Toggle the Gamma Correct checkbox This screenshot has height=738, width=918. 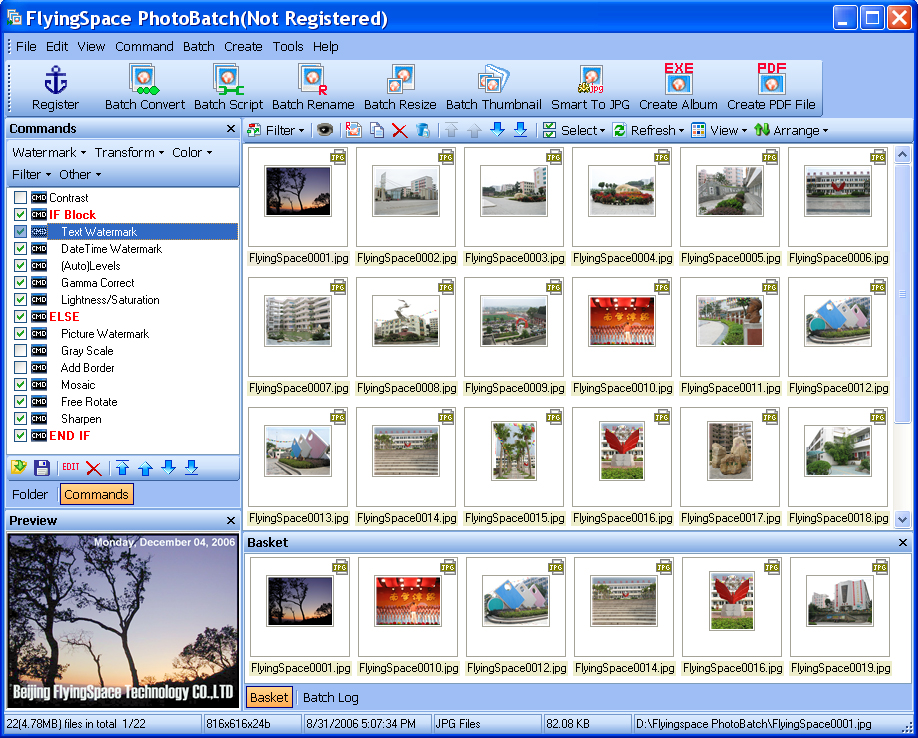coord(20,283)
